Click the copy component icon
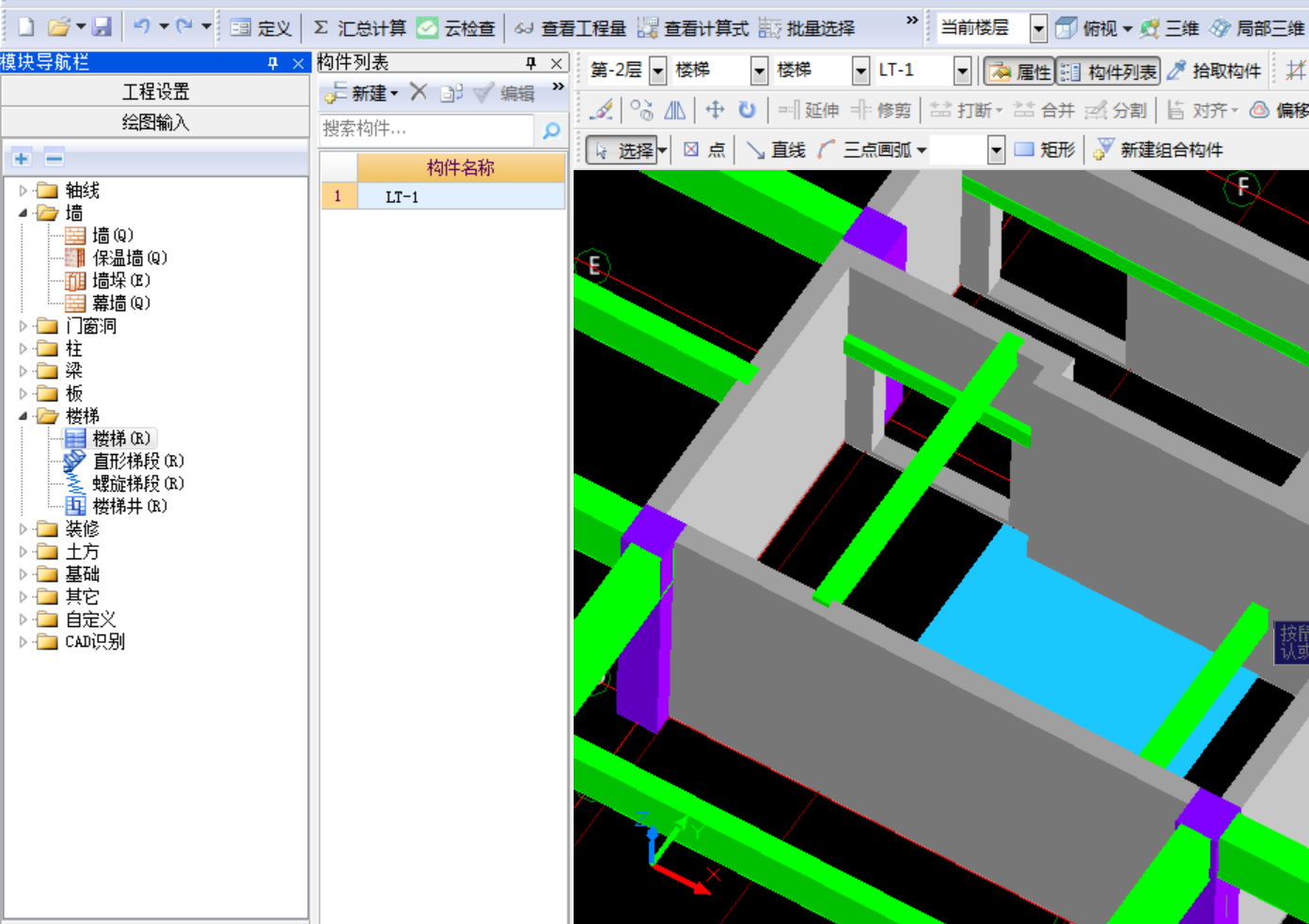 pos(452,93)
